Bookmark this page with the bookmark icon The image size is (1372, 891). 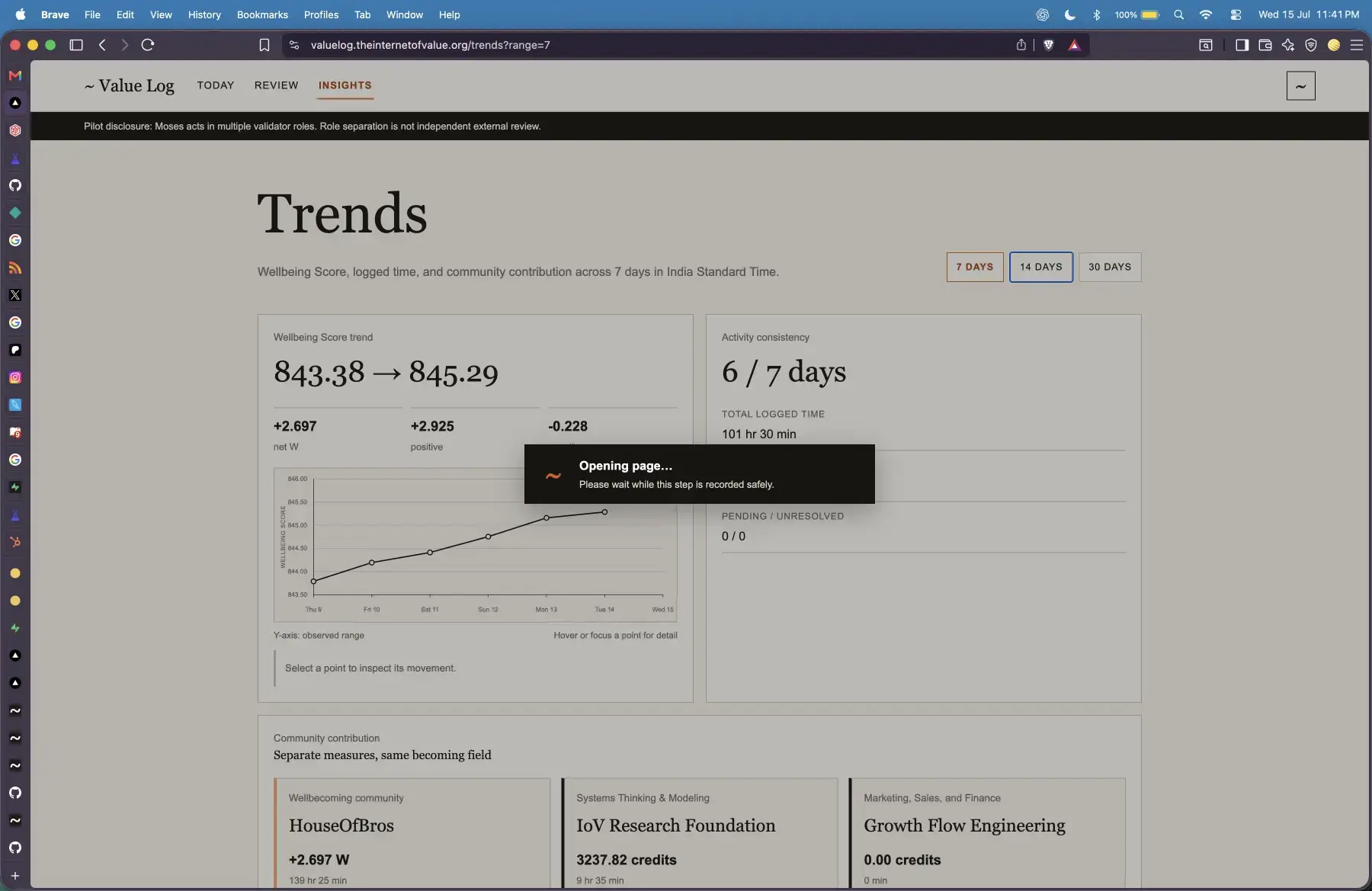264,45
